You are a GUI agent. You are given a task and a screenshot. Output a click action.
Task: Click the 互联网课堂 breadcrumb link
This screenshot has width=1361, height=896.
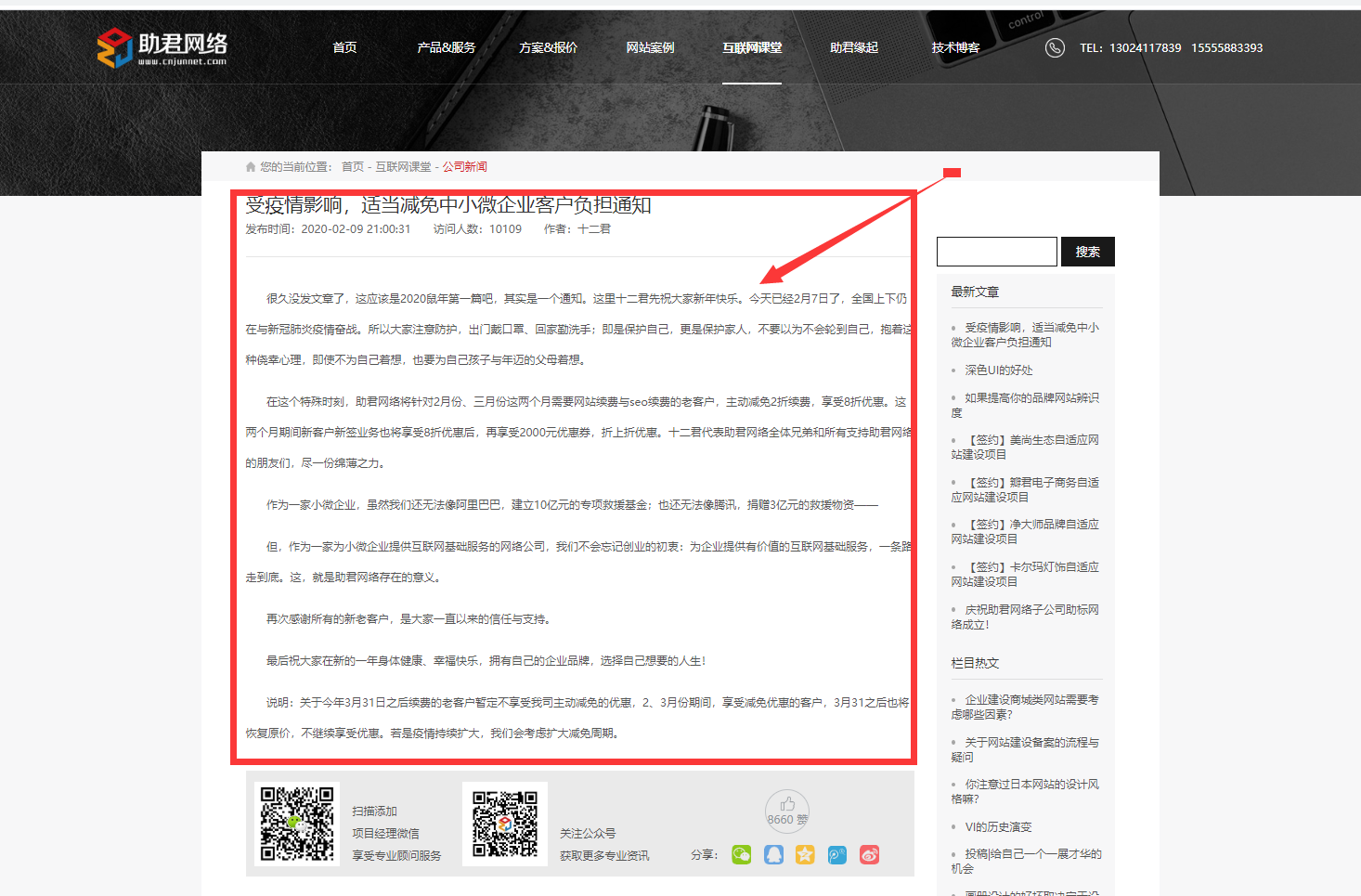403,167
